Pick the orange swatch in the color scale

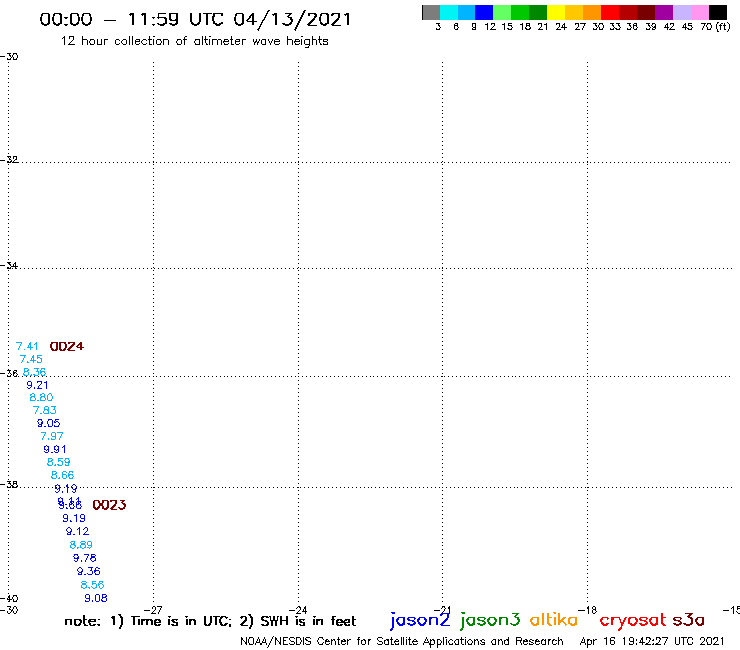pos(592,12)
